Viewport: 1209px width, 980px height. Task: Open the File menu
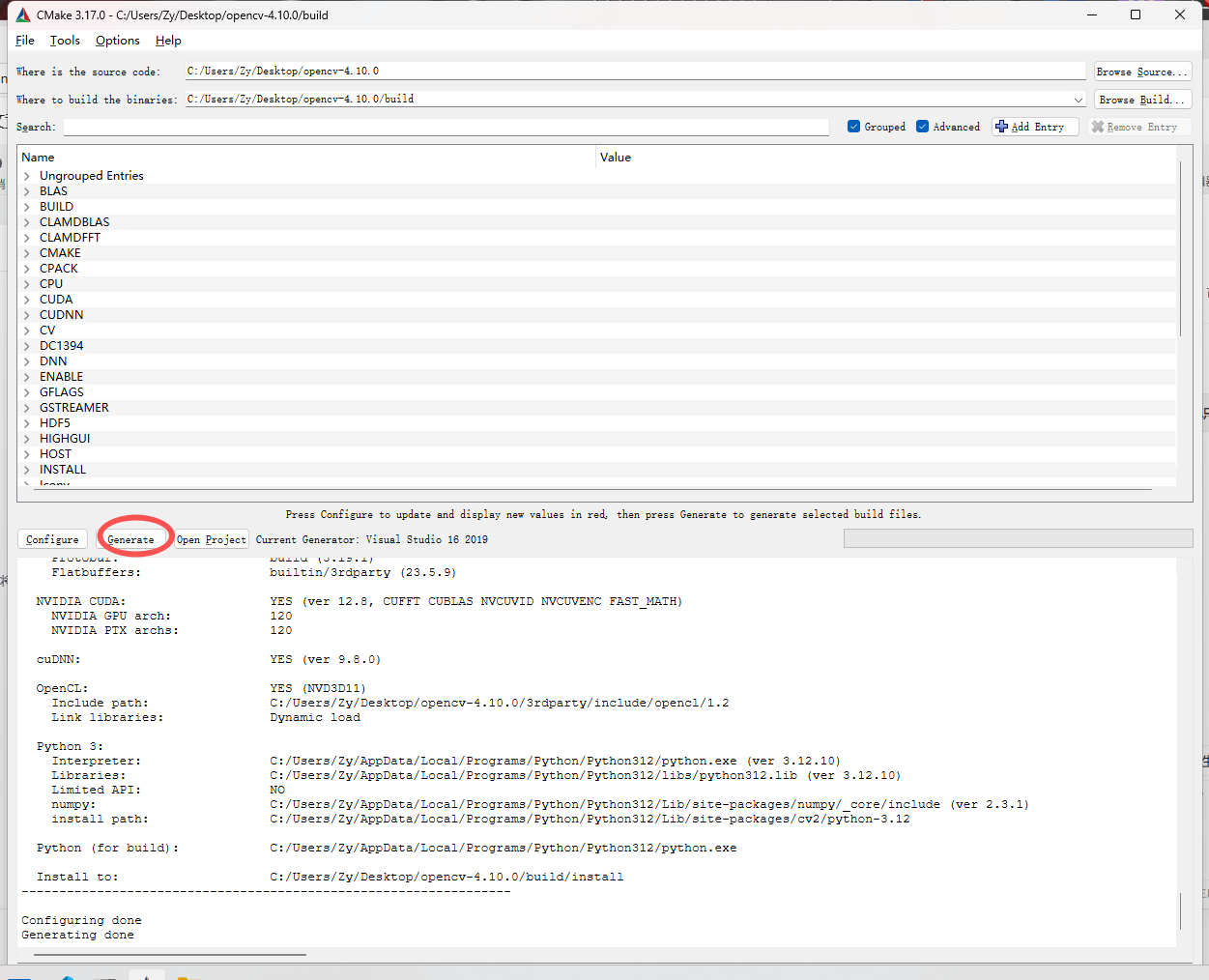click(25, 41)
